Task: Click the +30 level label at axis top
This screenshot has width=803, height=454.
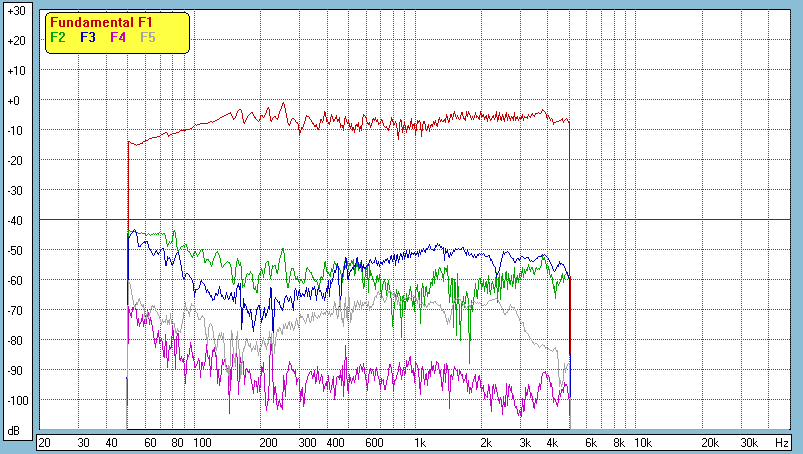Action: [x=15, y=11]
